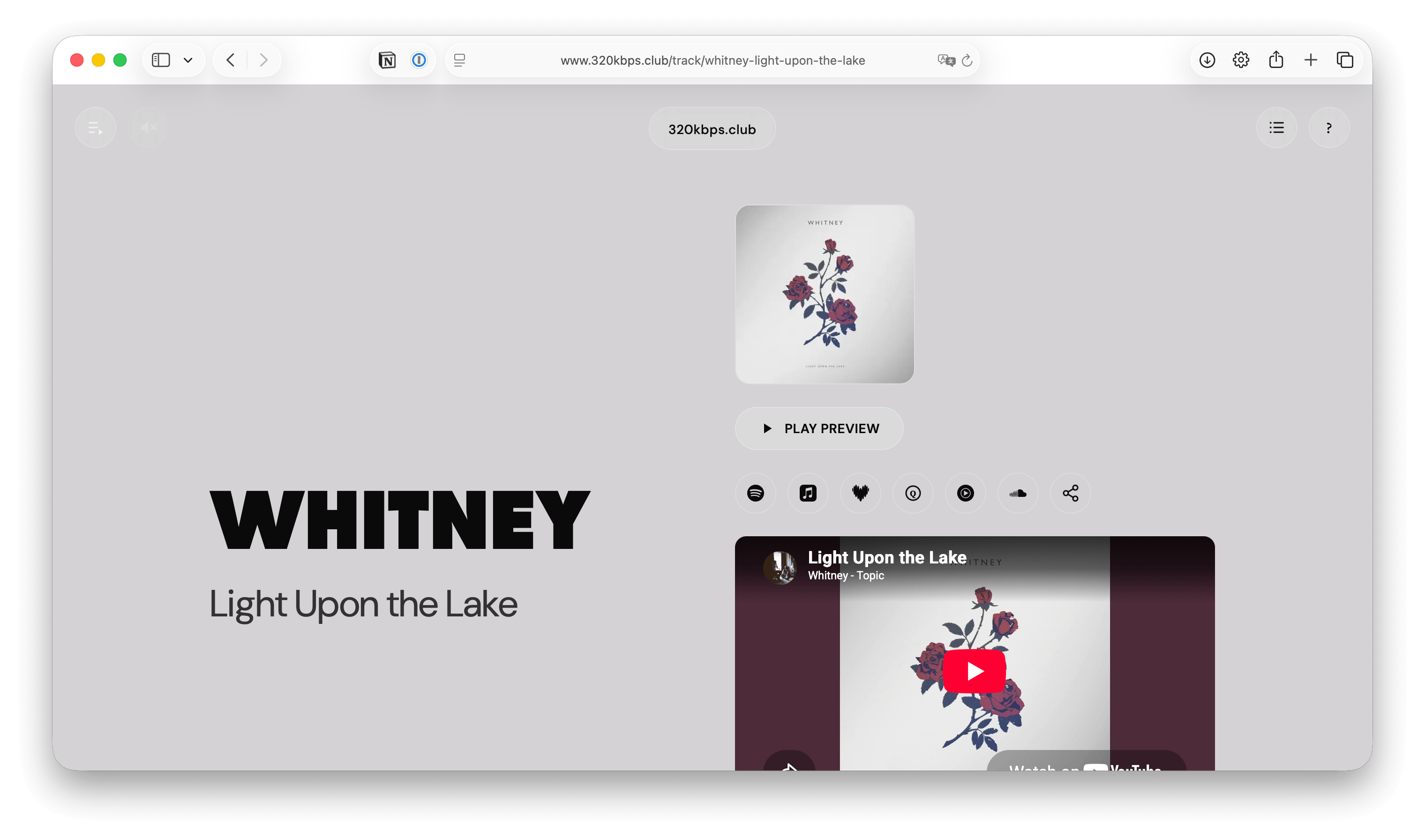Play the embedded YouTube video
1425x840 pixels.
[974, 671]
